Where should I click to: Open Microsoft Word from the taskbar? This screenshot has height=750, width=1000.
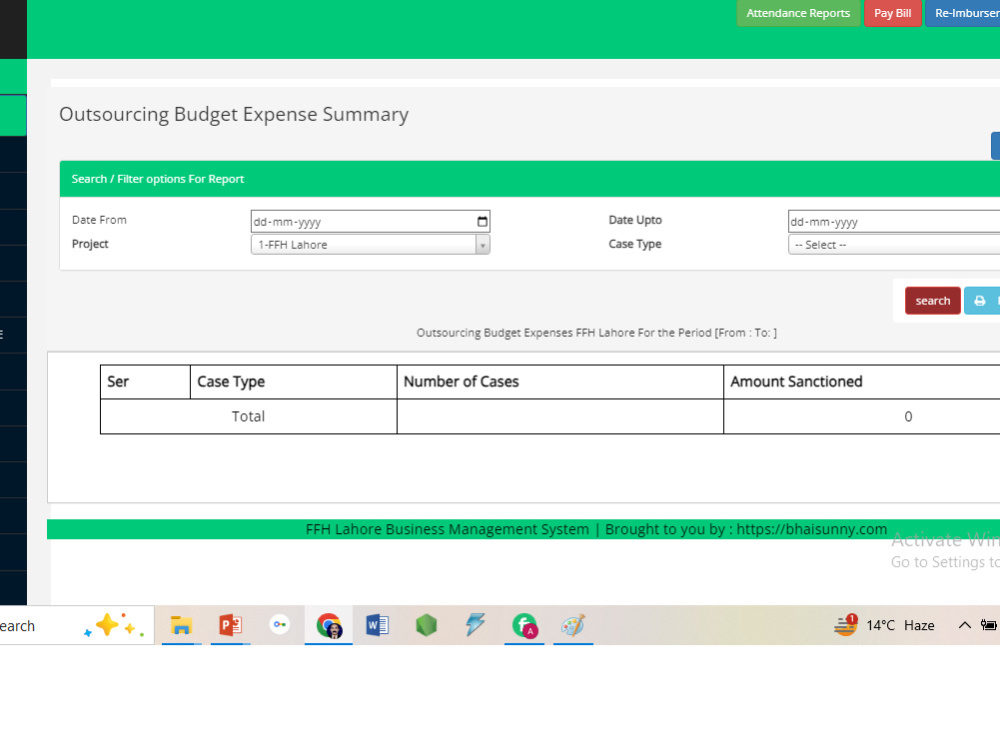(377, 625)
